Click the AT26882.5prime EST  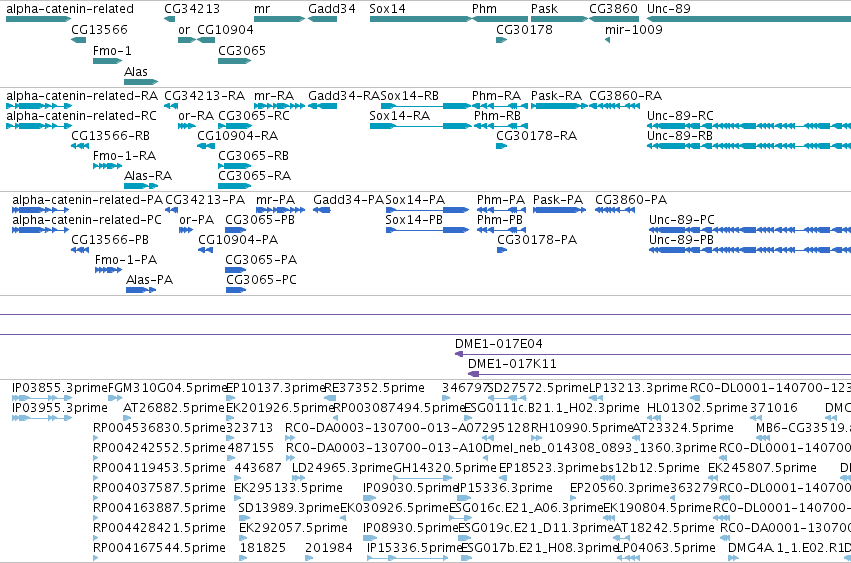(126, 418)
